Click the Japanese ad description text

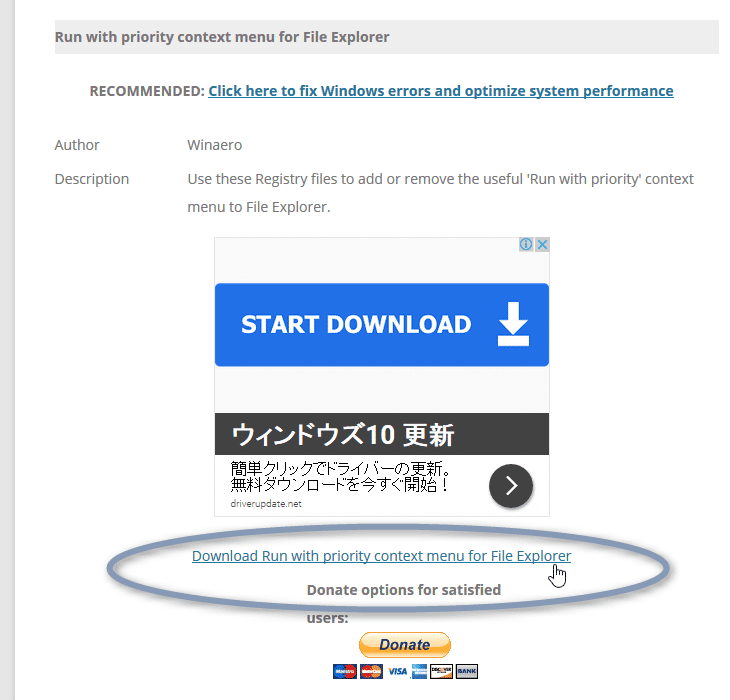point(339,476)
